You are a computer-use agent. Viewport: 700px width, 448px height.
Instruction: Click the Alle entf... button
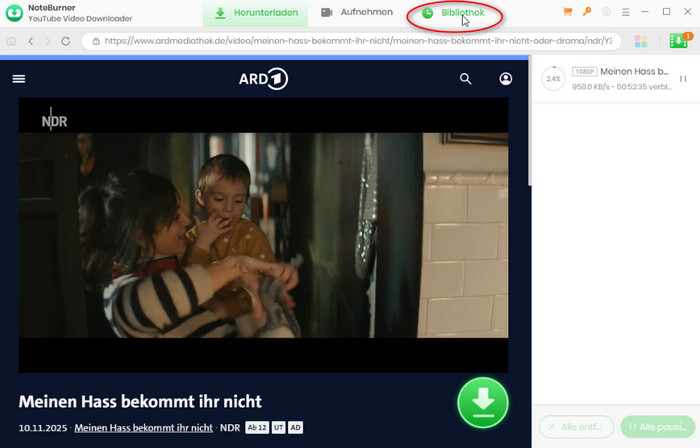576,427
